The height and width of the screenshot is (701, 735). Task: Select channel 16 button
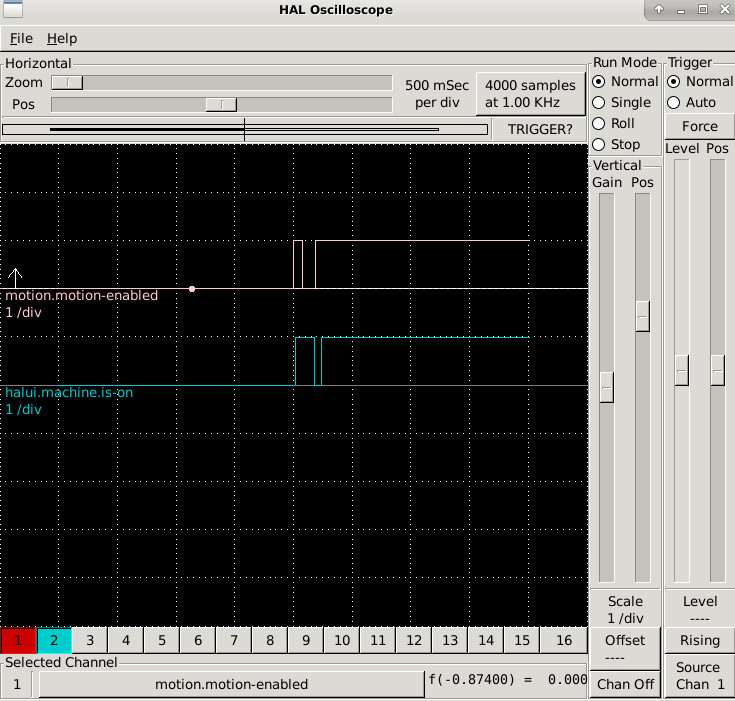pyautogui.click(x=564, y=640)
